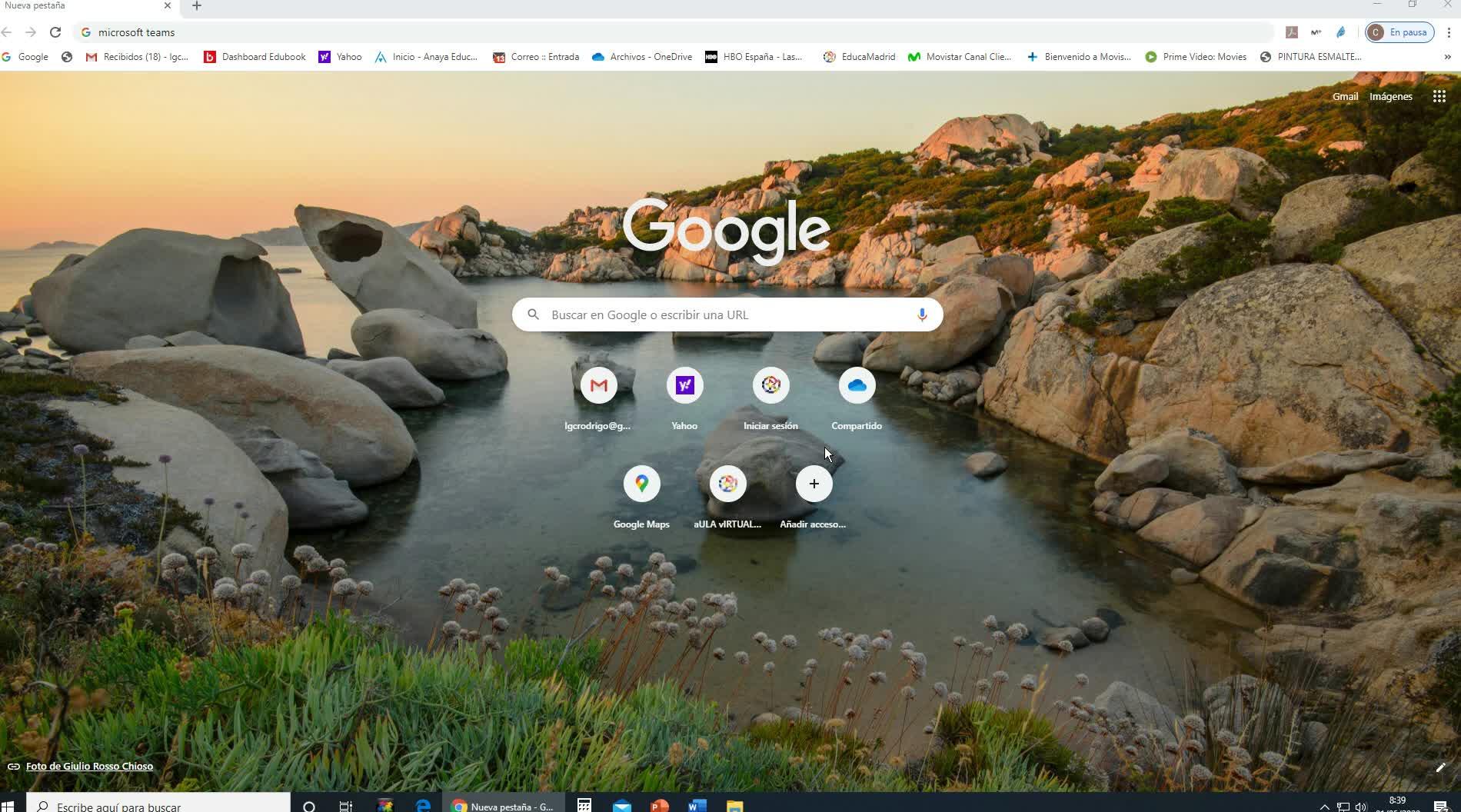The height and width of the screenshot is (812, 1461).
Task: Open the Bienvenido a Movis... bookmark
Action: pyautogui.click(x=1079, y=57)
